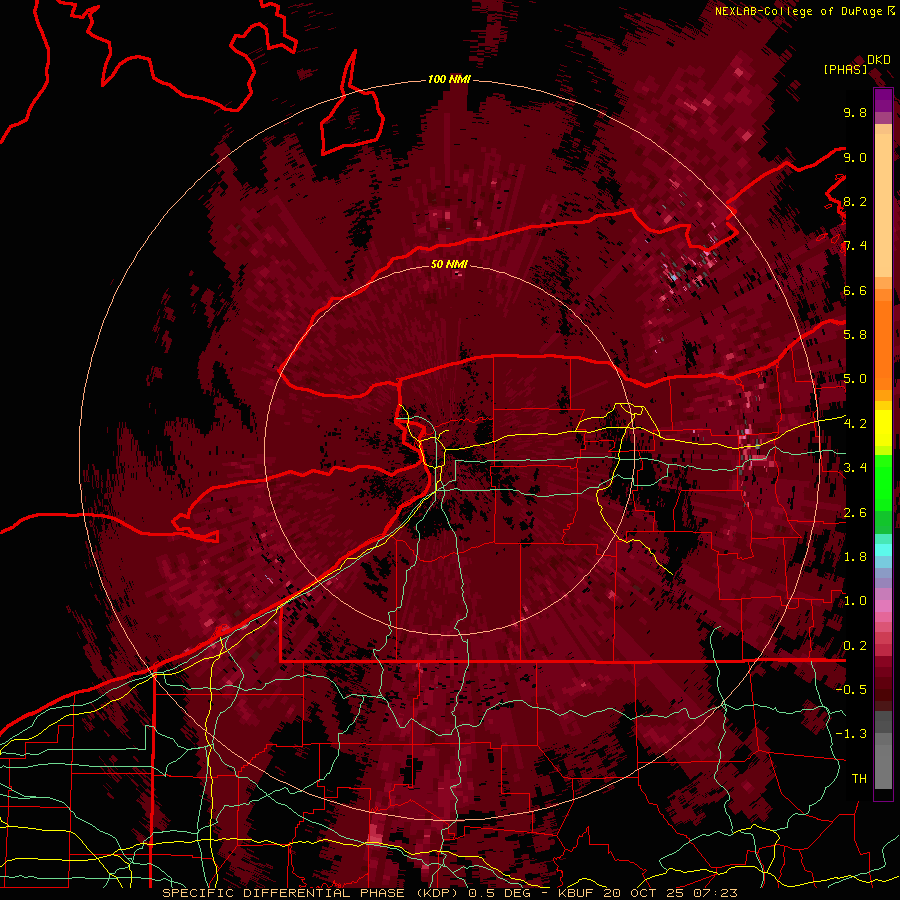900x900 pixels.
Task: Click the Specific Differential Phase caption text
Action: pos(309,893)
